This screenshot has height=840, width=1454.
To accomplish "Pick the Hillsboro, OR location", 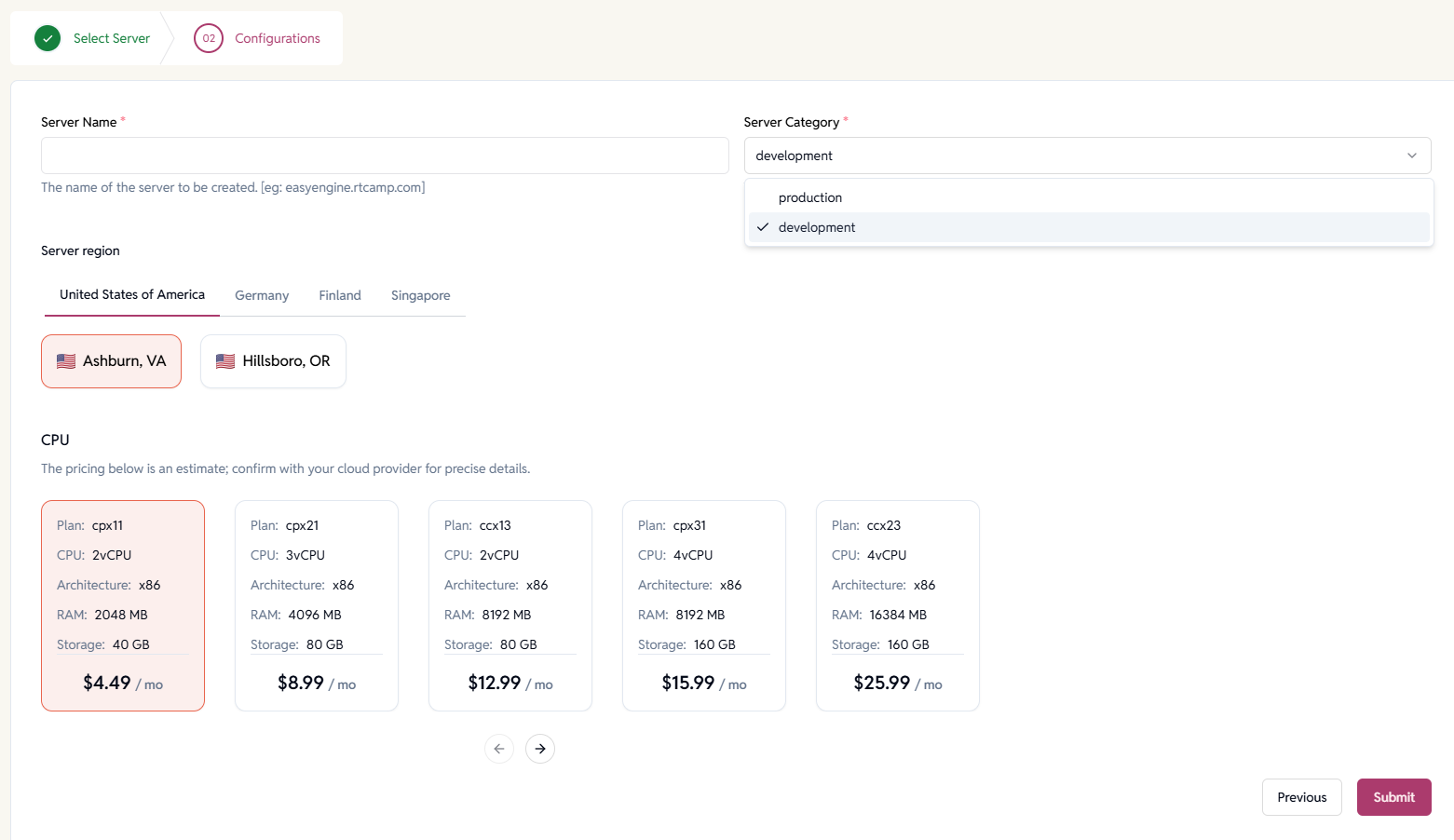I will coord(273,361).
